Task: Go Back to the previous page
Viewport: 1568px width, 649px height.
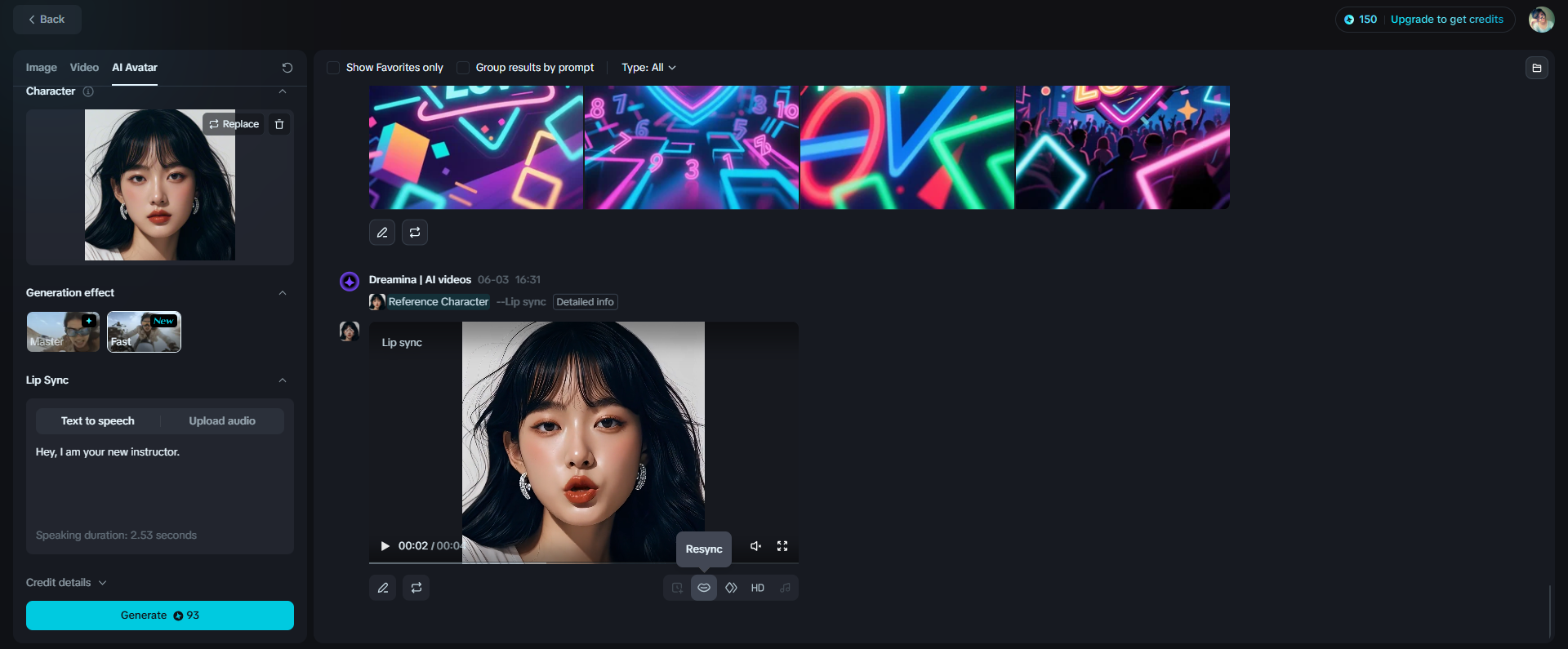Action: click(x=47, y=20)
